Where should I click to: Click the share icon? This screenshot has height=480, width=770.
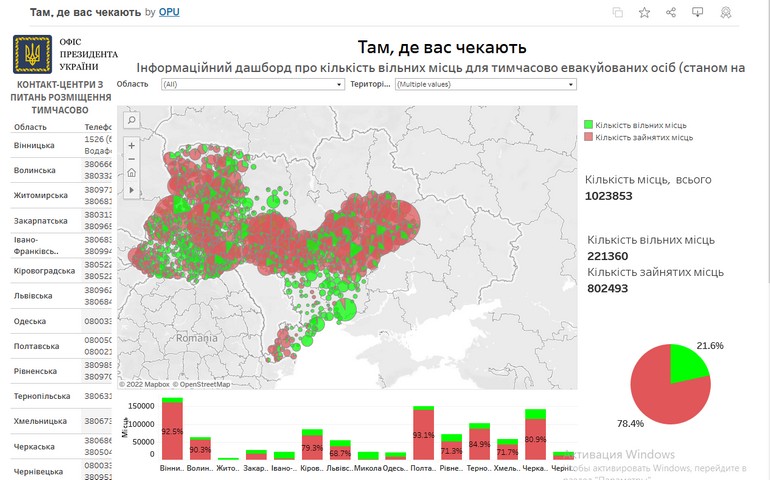[671, 12]
